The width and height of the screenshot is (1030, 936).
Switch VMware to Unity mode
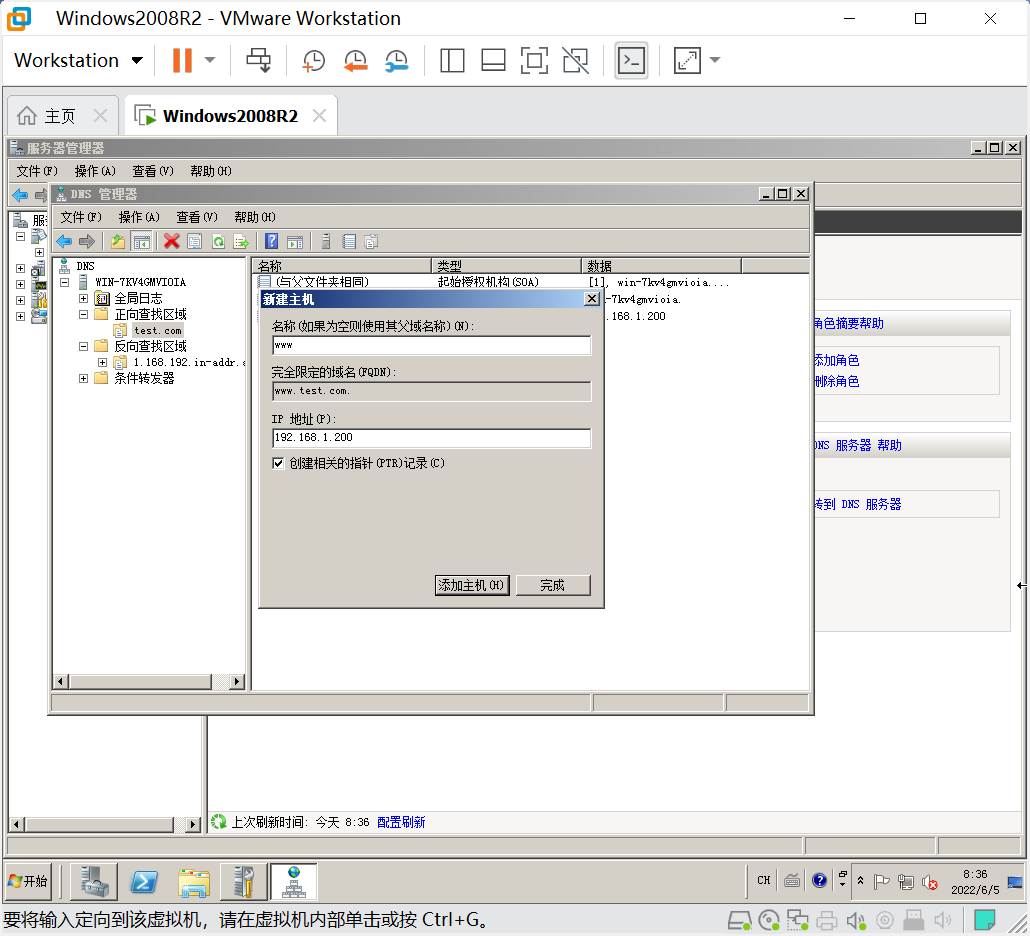point(575,60)
